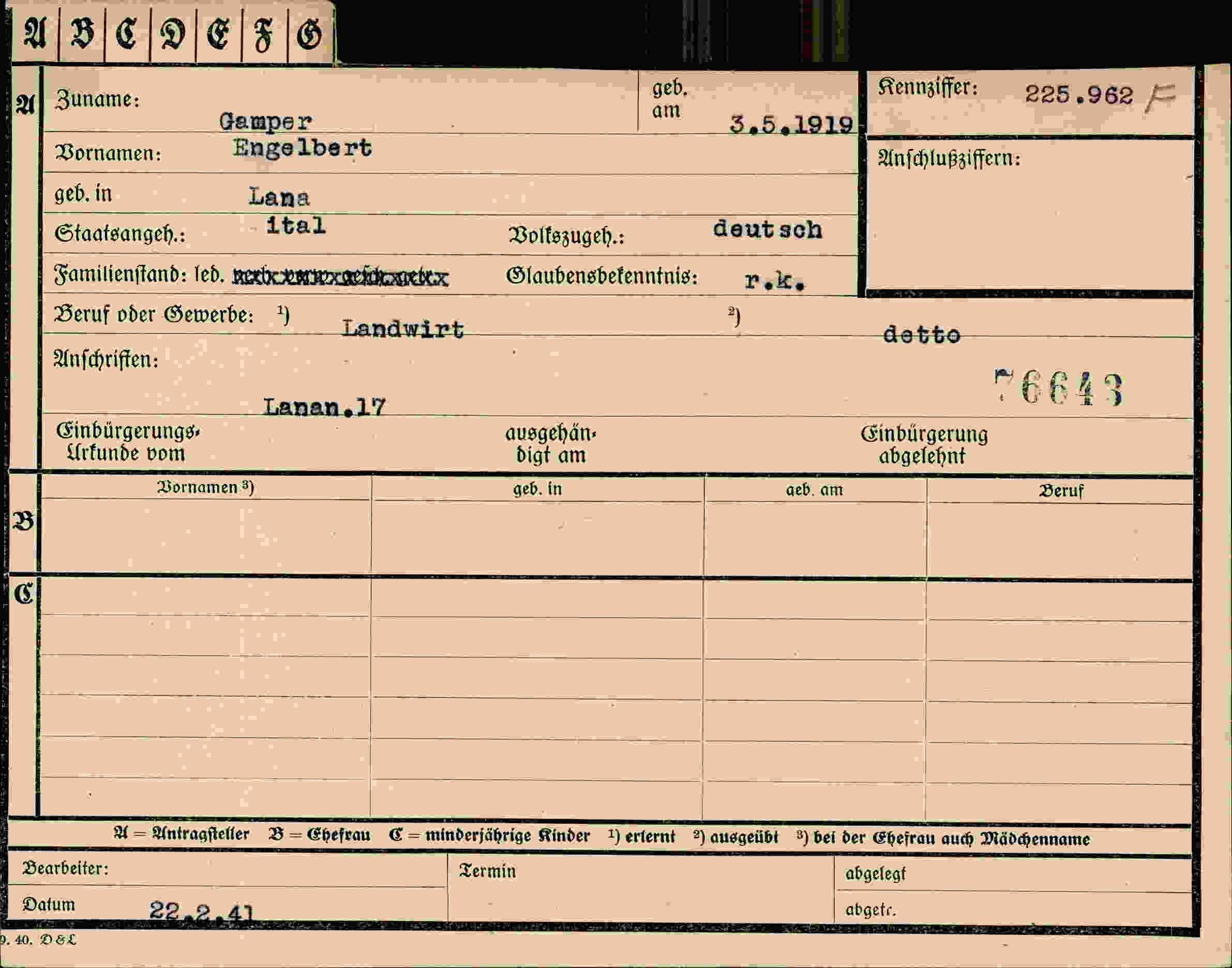Click the typed birthplace 'Lana'
The width and height of the screenshot is (1232, 968).
tap(279, 197)
